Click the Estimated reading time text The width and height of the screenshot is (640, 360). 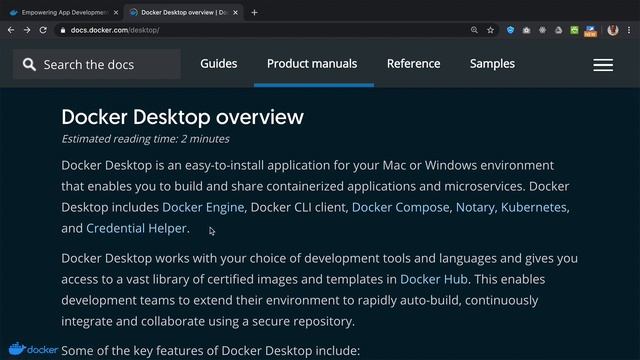click(x=145, y=139)
